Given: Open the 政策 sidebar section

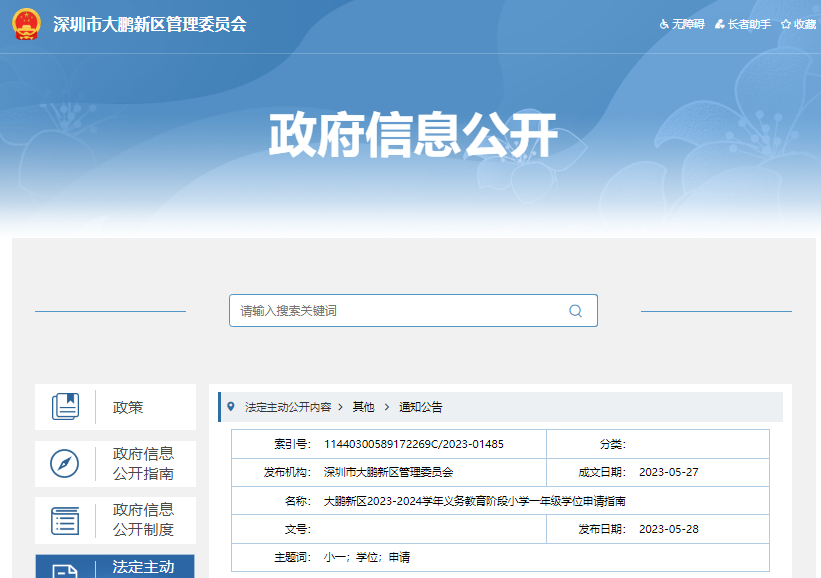Looking at the screenshot, I should pyautogui.click(x=128, y=407).
